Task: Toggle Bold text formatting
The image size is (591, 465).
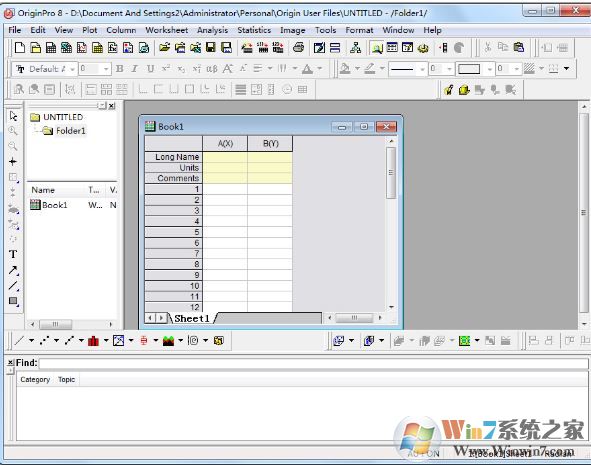Action: 119,69
